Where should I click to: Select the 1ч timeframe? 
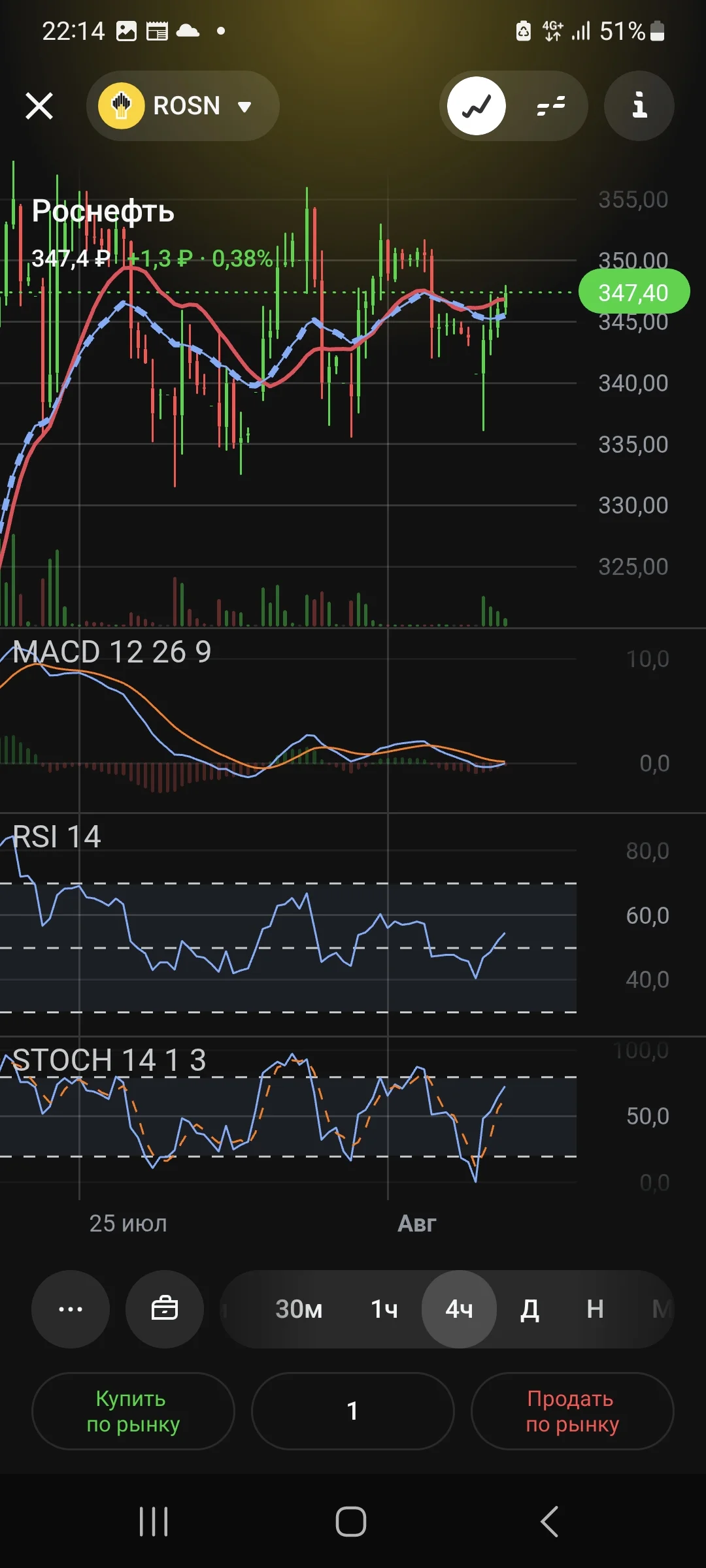coord(384,1309)
